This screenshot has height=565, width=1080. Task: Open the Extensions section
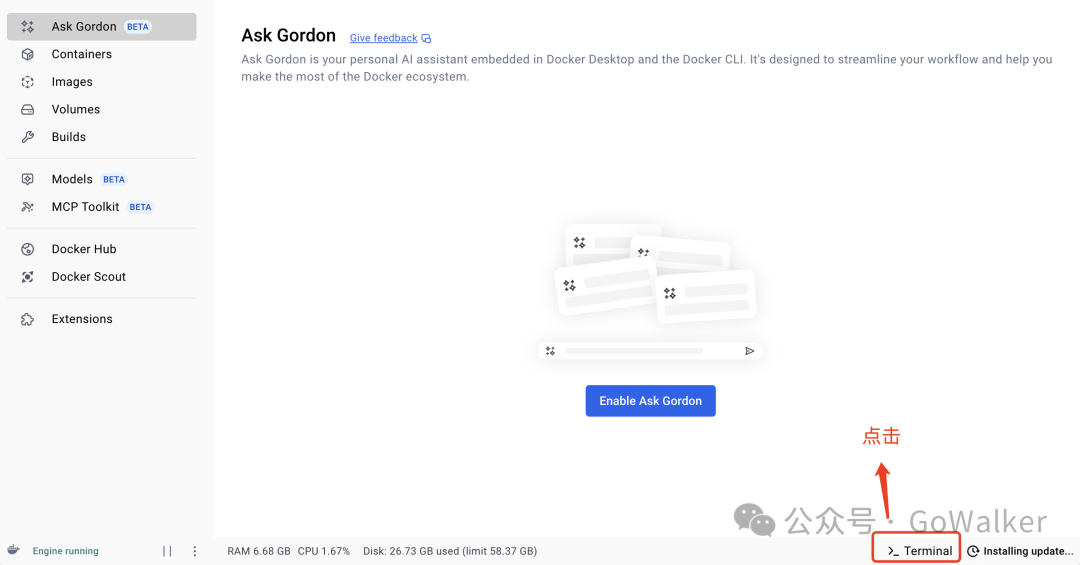(x=102, y=319)
